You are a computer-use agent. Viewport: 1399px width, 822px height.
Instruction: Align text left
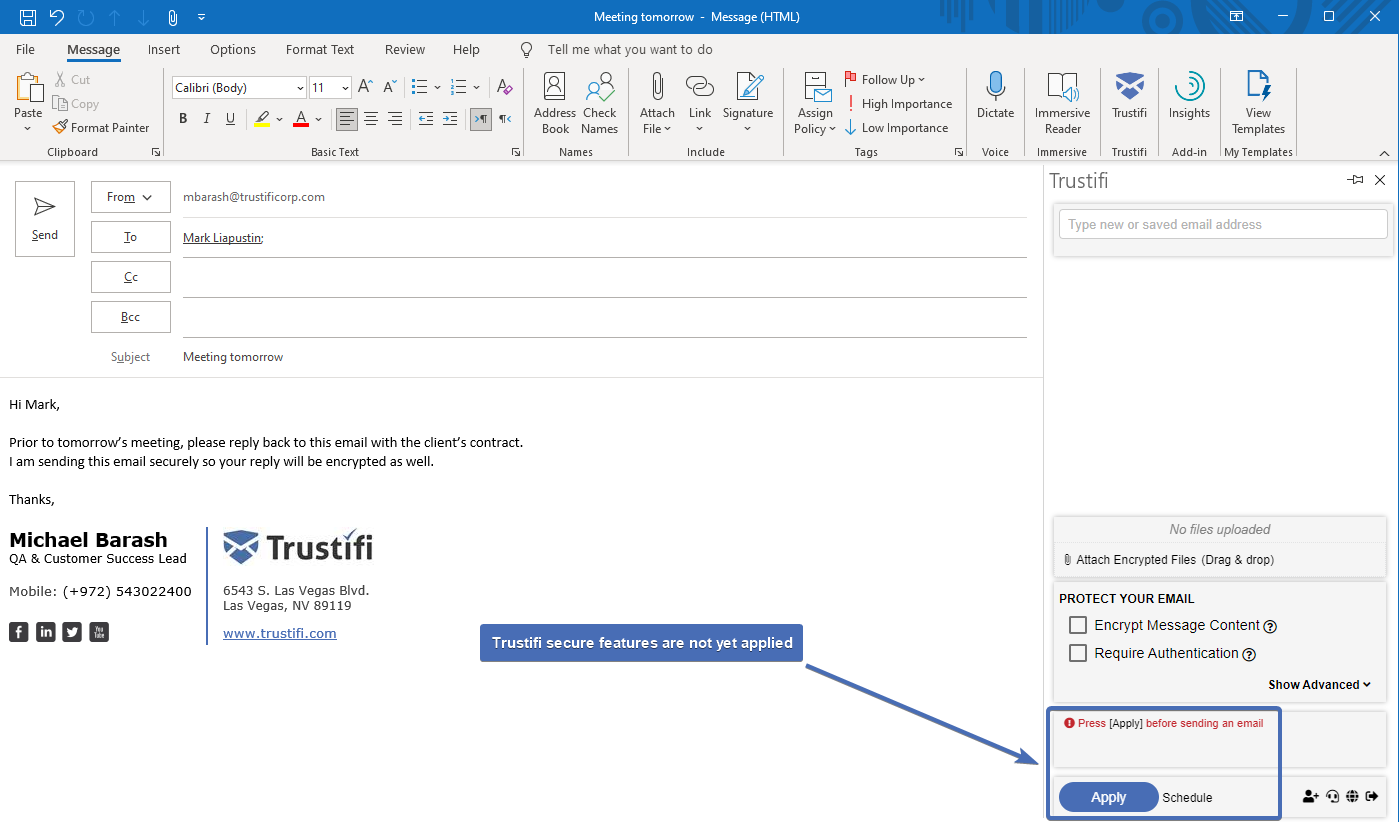click(346, 119)
